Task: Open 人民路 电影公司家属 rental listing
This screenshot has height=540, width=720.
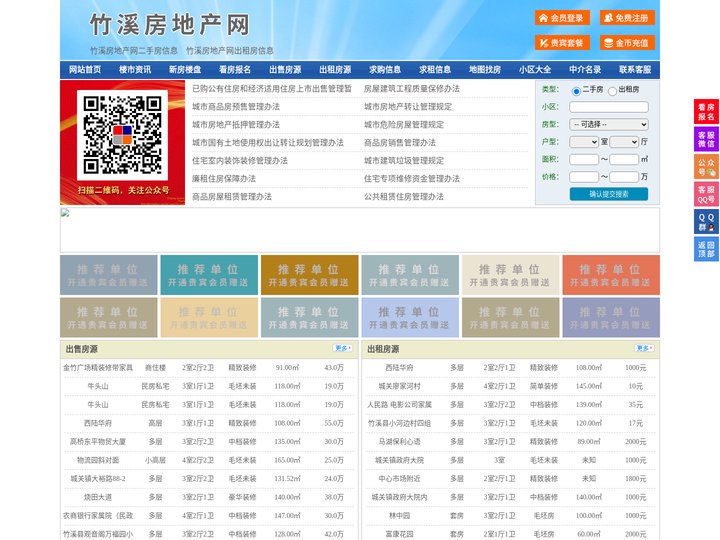Action: (399, 405)
